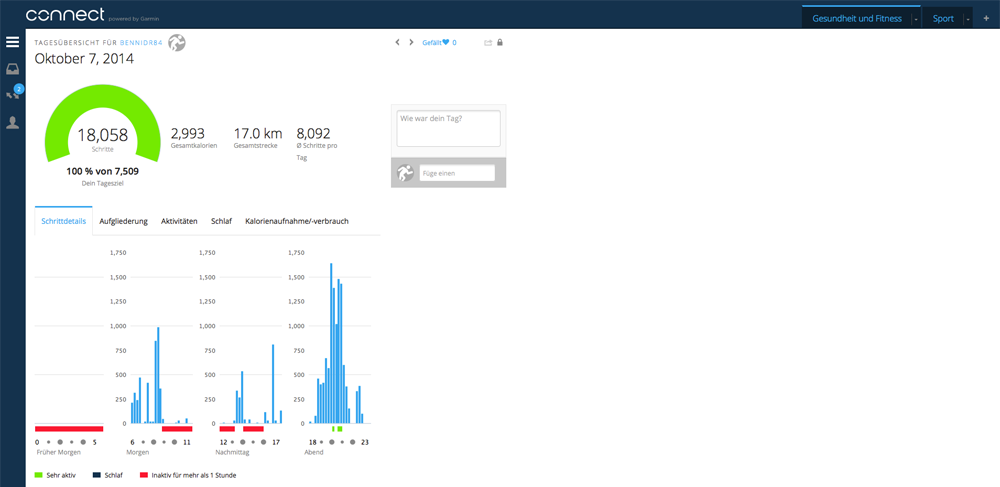Go to the next day arrow
The image size is (1000, 487).
(411, 43)
